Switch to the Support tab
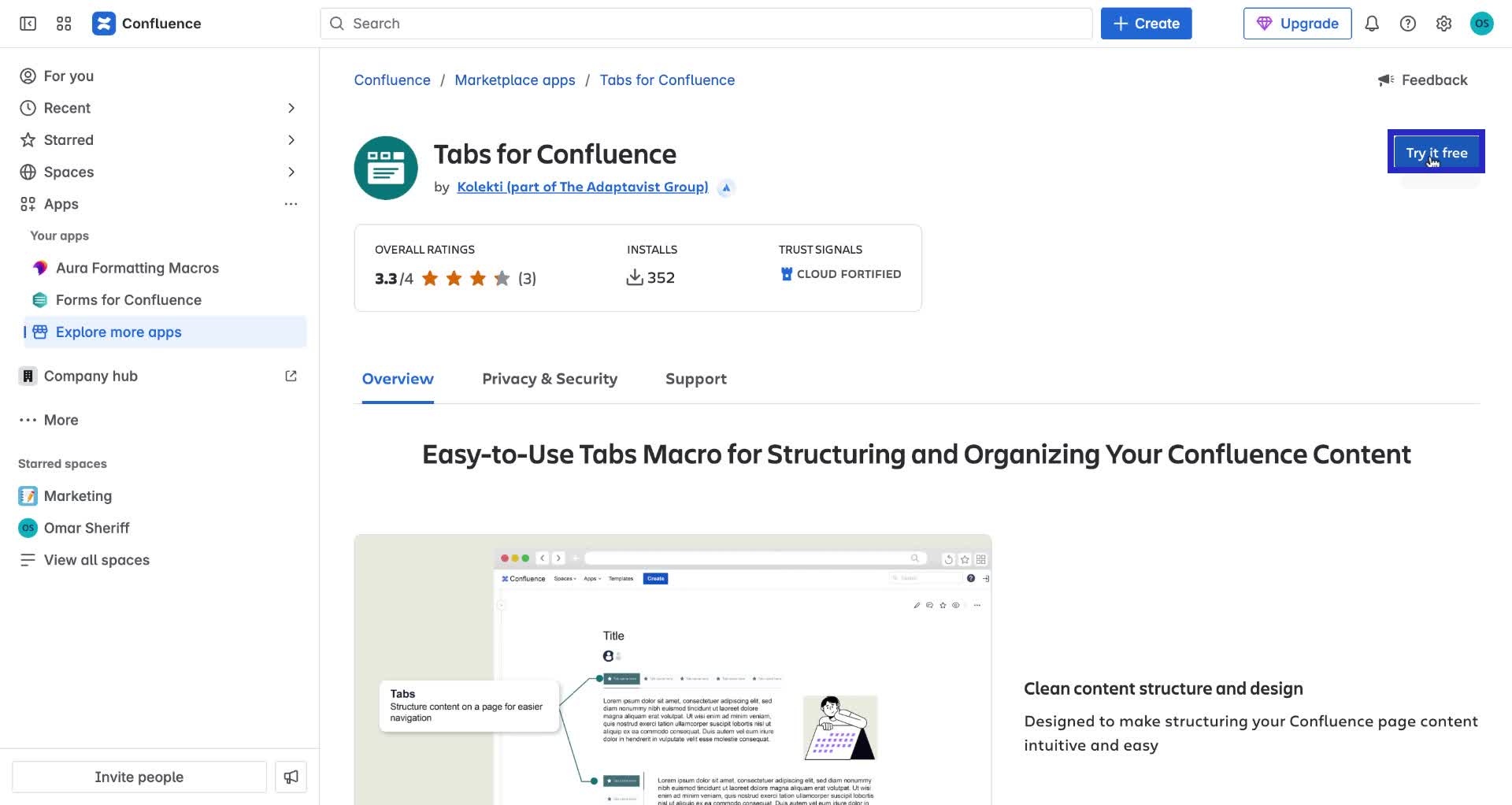This screenshot has width=1512, height=805. [695, 379]
